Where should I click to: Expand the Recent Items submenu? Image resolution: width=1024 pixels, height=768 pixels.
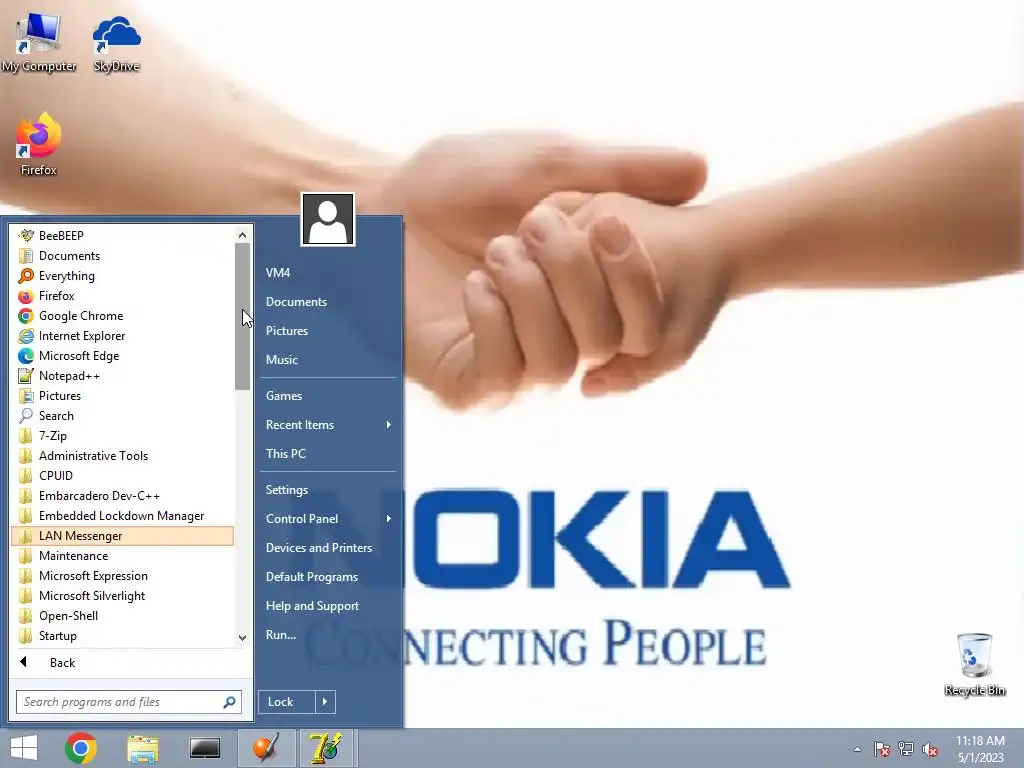(x=328, y=424)
